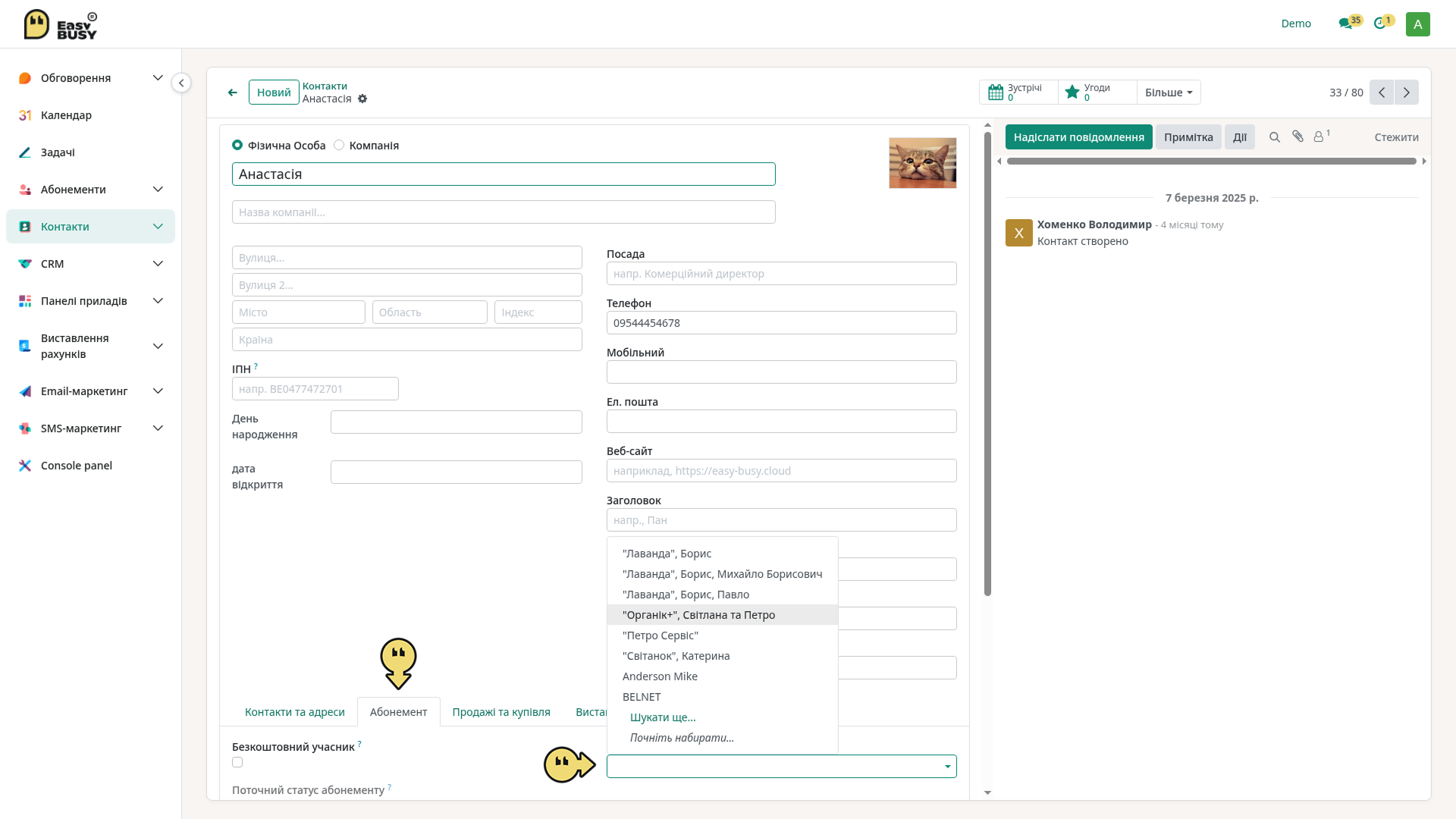Choose "Органік+", Світлана та Петро from list
This screenshot has width=1456, height=819.
pyautogui.click(x=723, y=615)
